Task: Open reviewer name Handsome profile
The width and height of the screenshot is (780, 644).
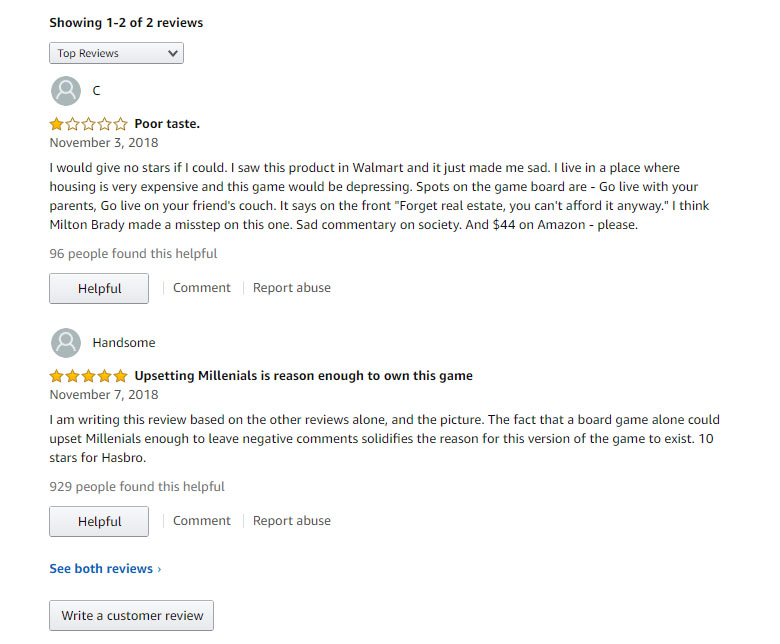Action: [124, 343]
